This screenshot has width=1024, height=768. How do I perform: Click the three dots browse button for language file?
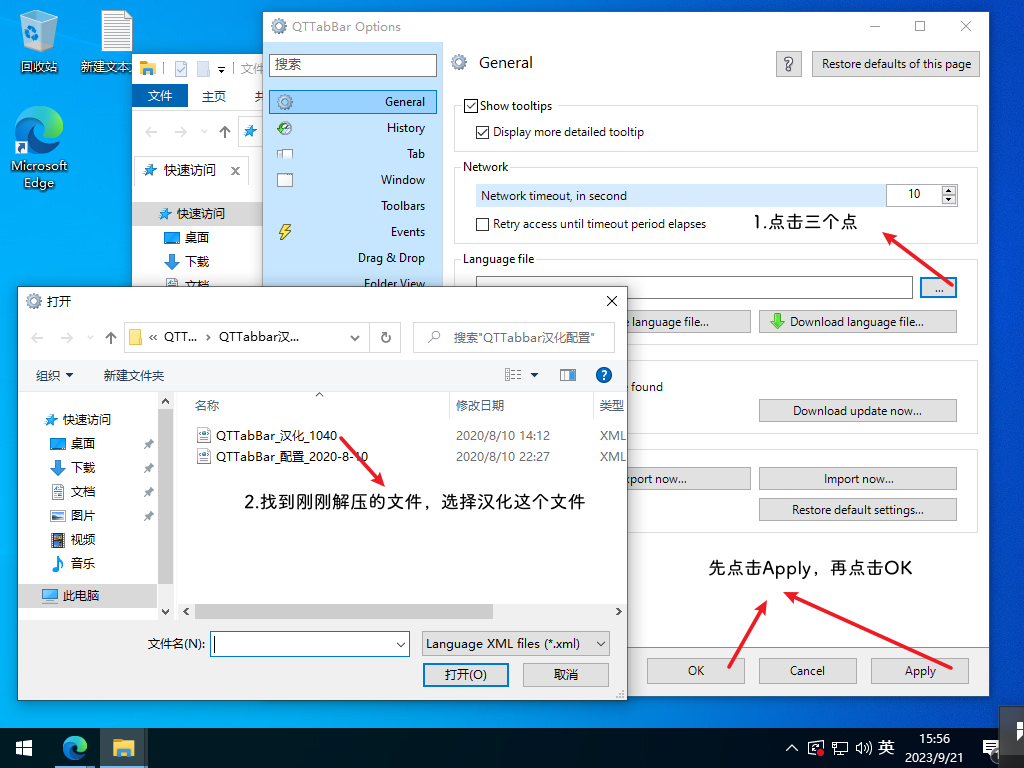(938, 288)
